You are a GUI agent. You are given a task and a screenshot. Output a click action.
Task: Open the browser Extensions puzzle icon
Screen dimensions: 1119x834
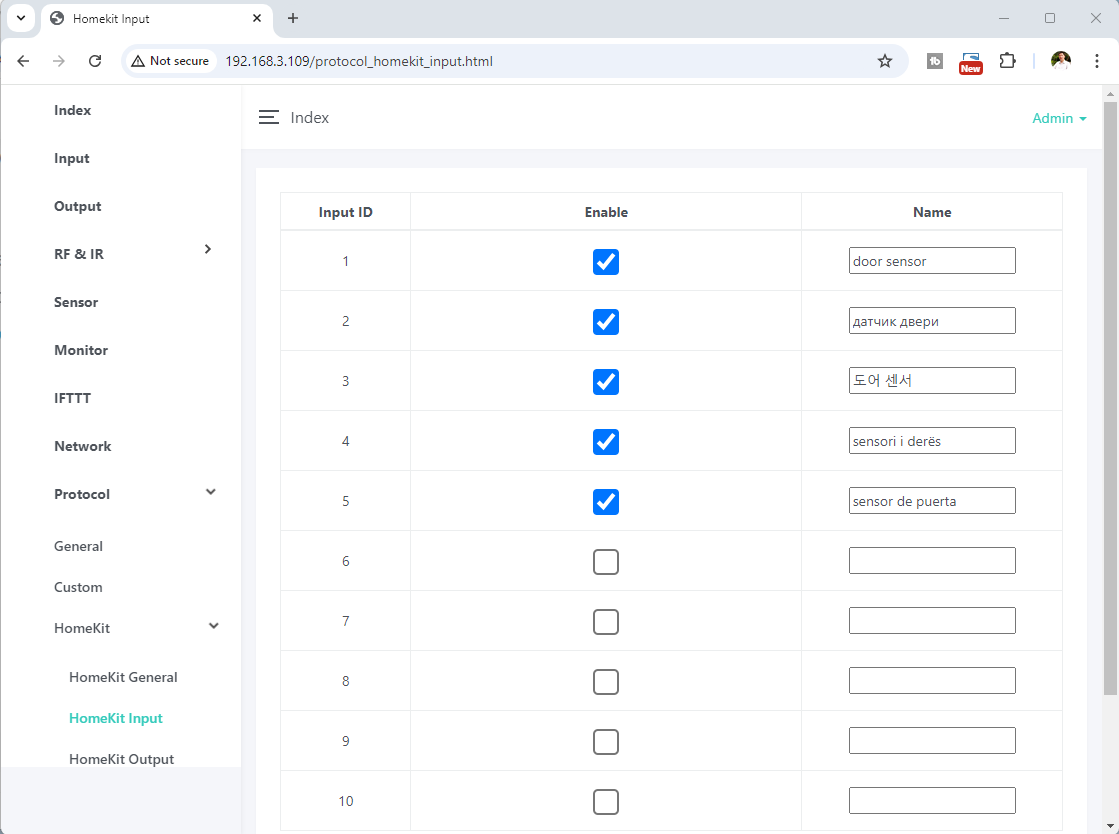point(1007,61)
